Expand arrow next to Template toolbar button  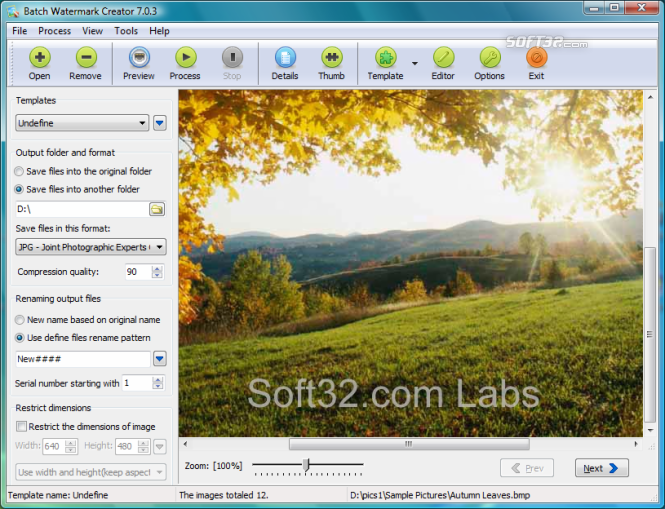point(415,64)
